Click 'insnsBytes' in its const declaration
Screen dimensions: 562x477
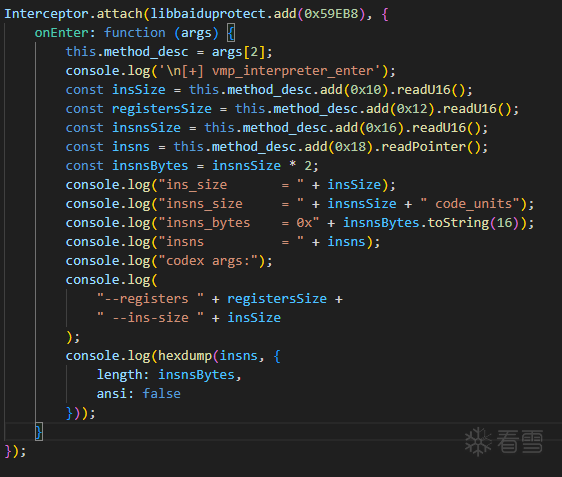pos(150,166)
